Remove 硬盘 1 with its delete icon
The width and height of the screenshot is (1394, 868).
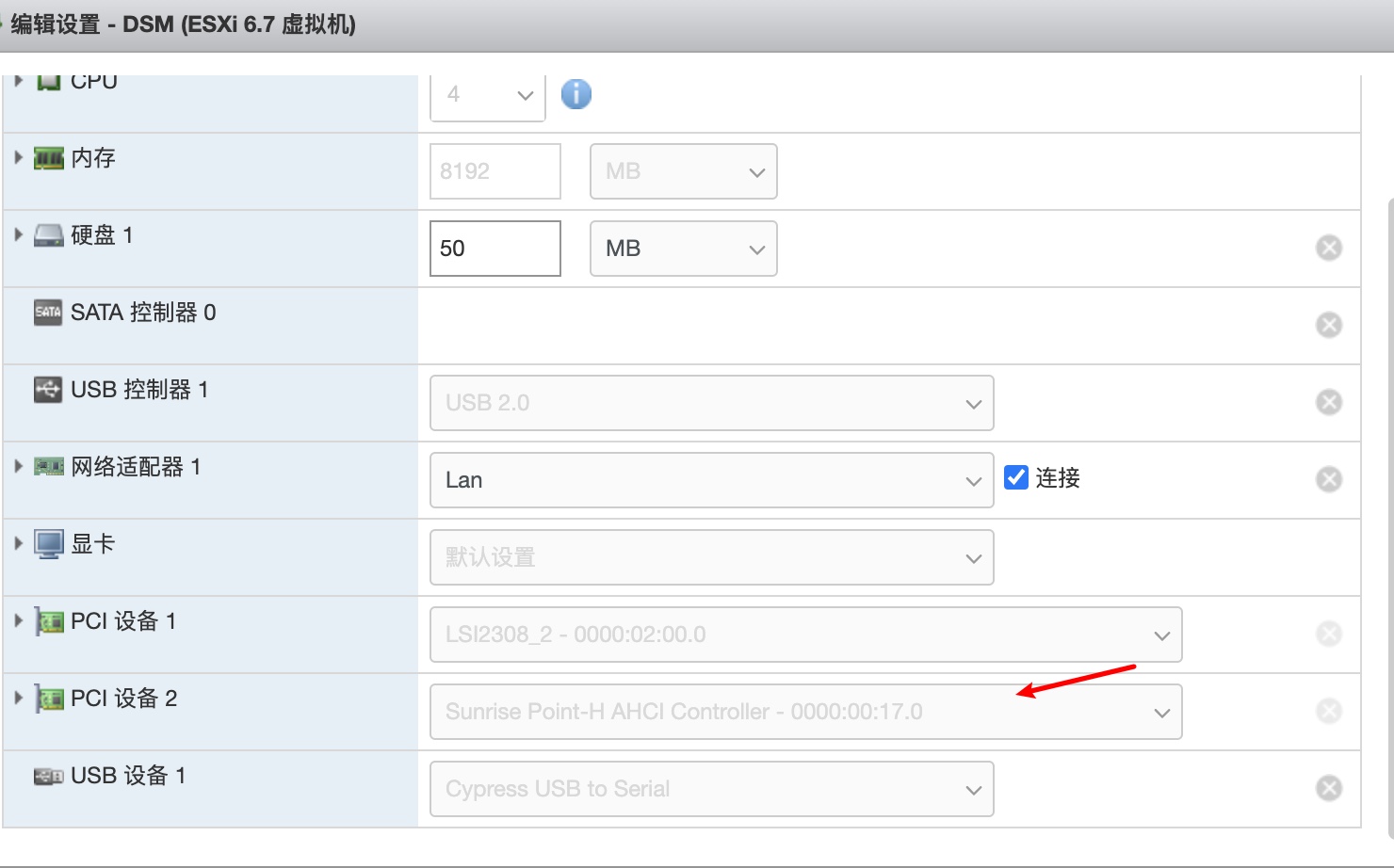click(1328, 248)
